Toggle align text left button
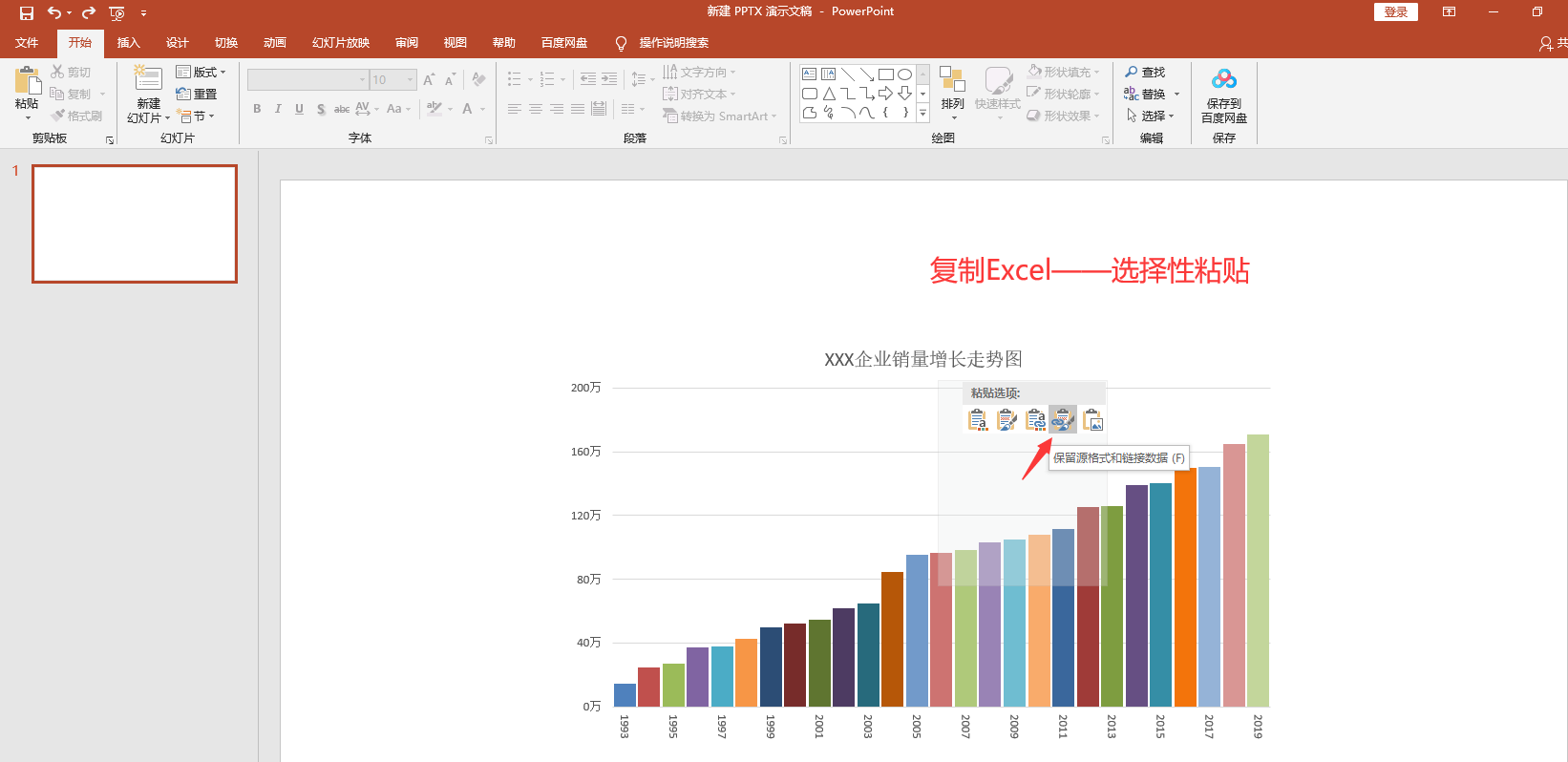This screenshot has width=1568, height=762. click(515, 109)
